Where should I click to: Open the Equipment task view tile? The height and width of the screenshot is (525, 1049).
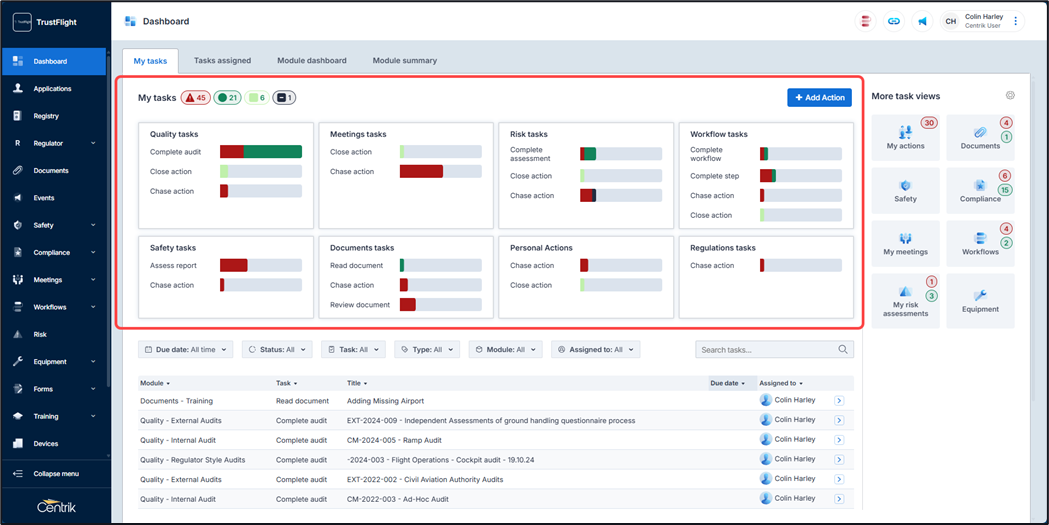coord(980,301)
